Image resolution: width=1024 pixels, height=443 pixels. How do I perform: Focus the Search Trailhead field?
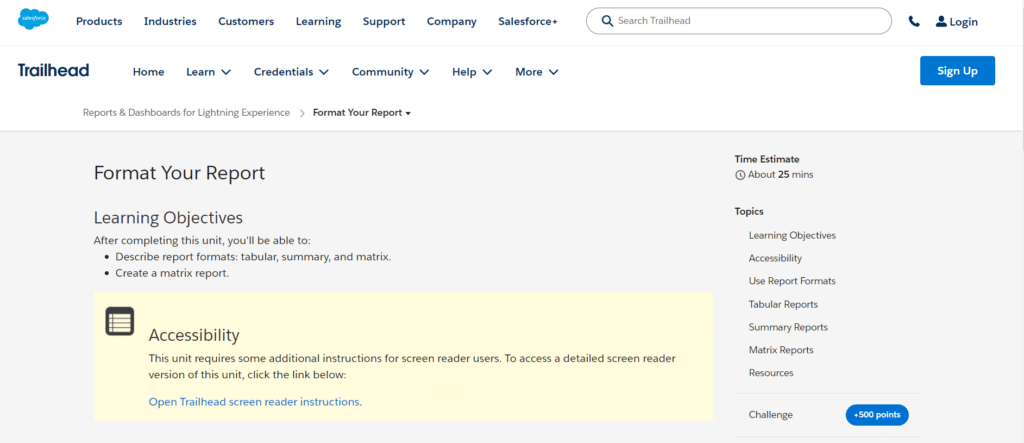point(739,21)
